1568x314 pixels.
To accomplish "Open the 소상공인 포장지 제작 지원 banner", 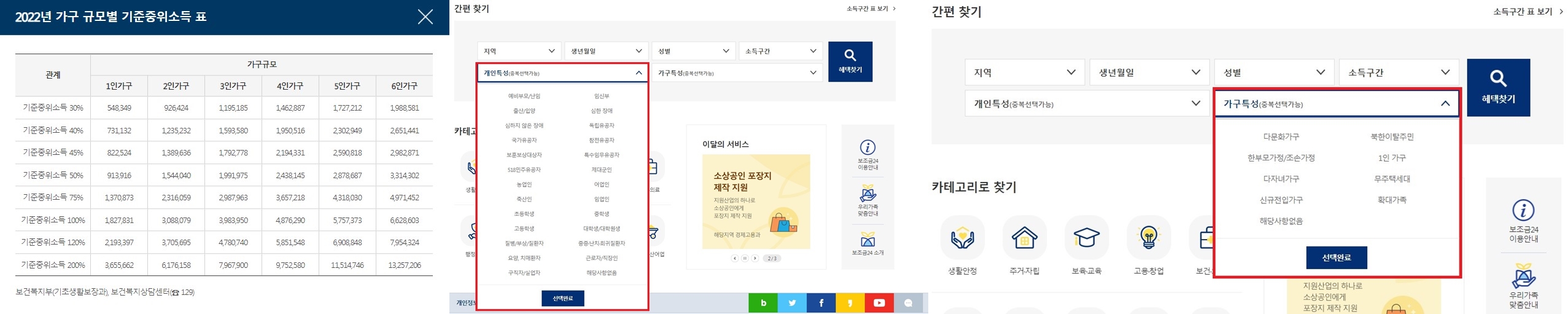I will [756, 202].
